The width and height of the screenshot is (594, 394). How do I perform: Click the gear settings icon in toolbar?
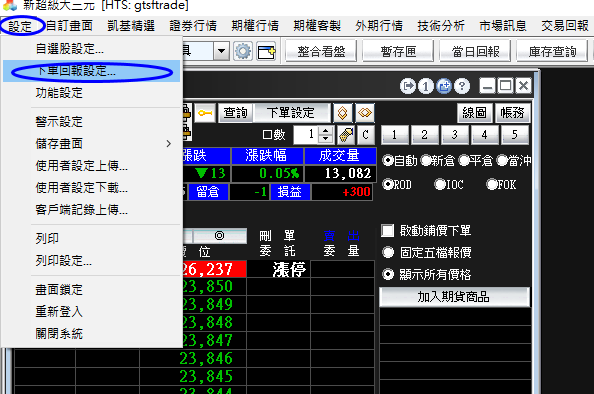tap(243, 51)
